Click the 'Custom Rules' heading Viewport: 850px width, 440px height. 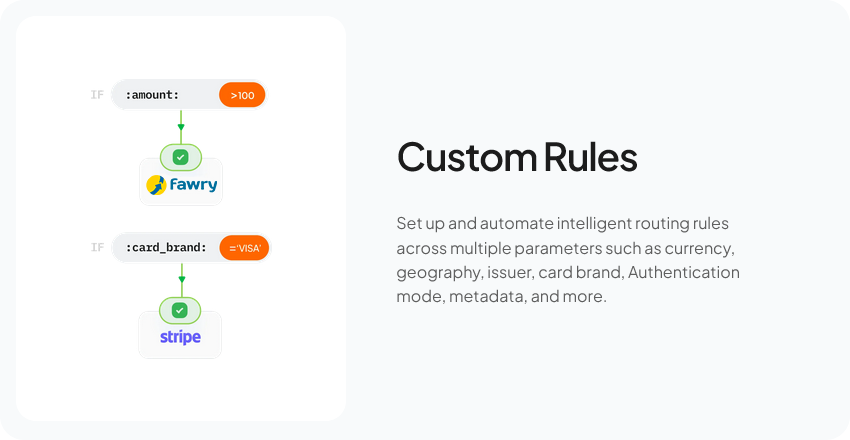pyautogui.click(x=517, y=158)
